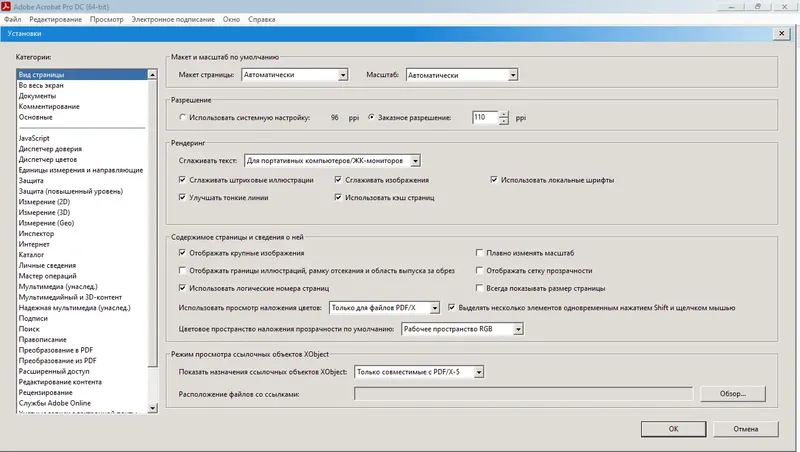Open the Окно menu

tap(231, 19)
